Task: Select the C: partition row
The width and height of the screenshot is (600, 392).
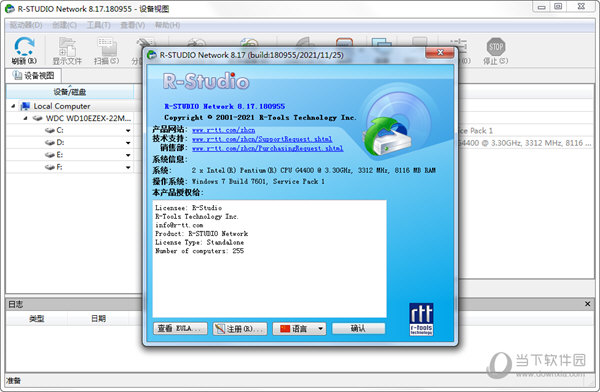Action: pyautogui.click(x=70, y=131)
